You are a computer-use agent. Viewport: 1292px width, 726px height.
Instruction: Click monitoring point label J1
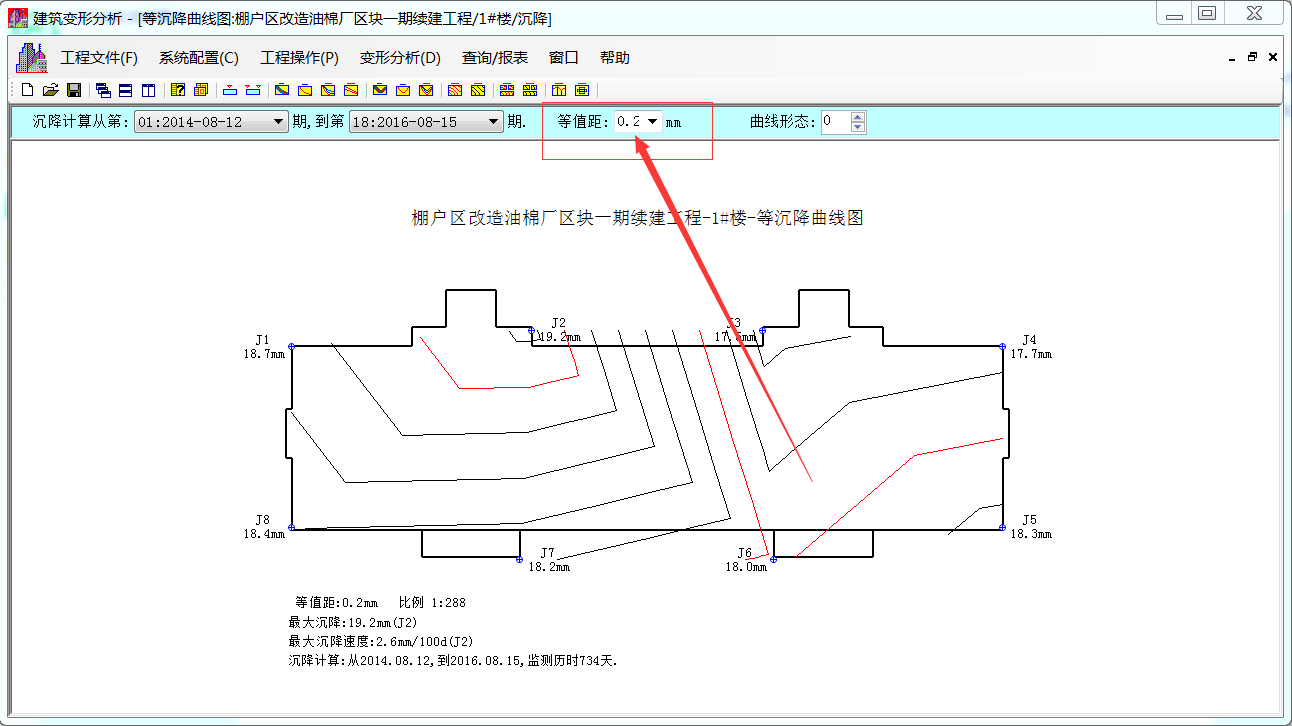point(263,340)
